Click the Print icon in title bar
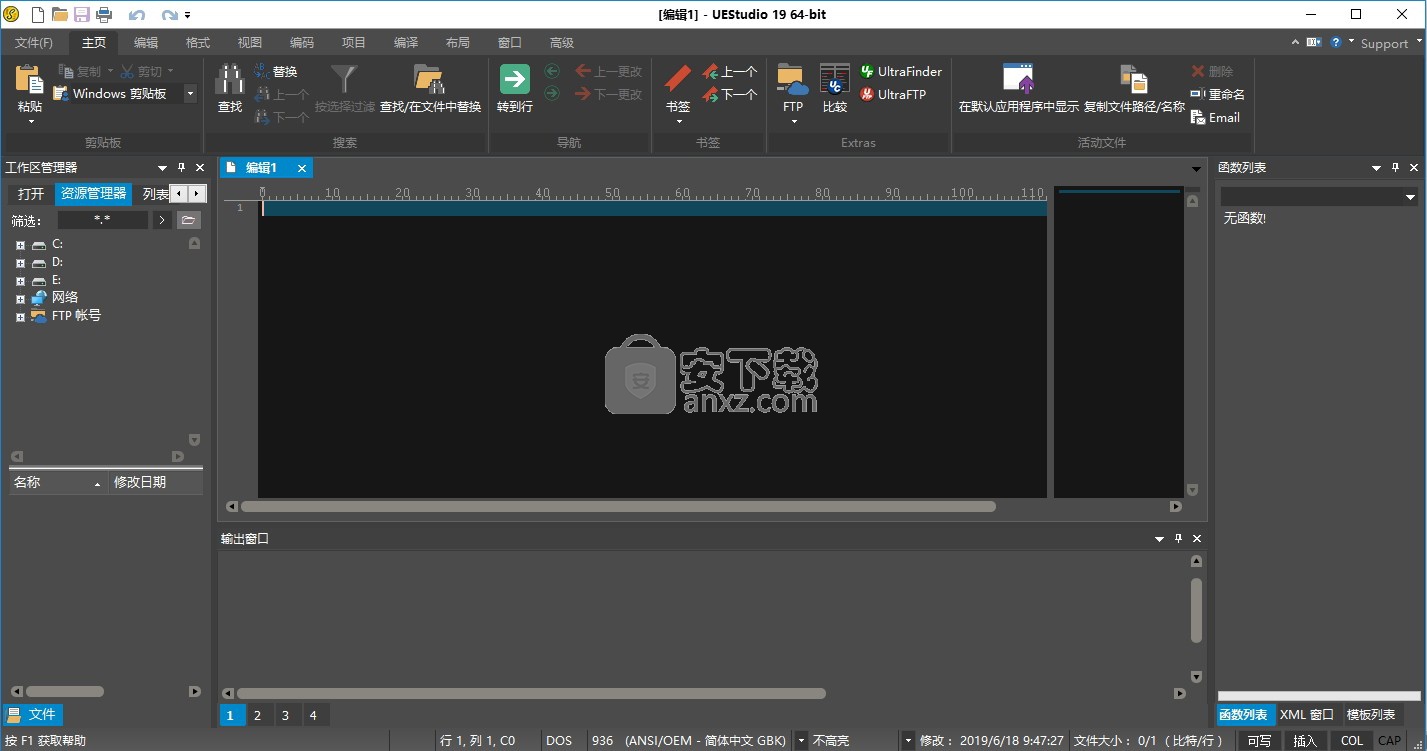The image size is (1427, 751). (104, 14)
